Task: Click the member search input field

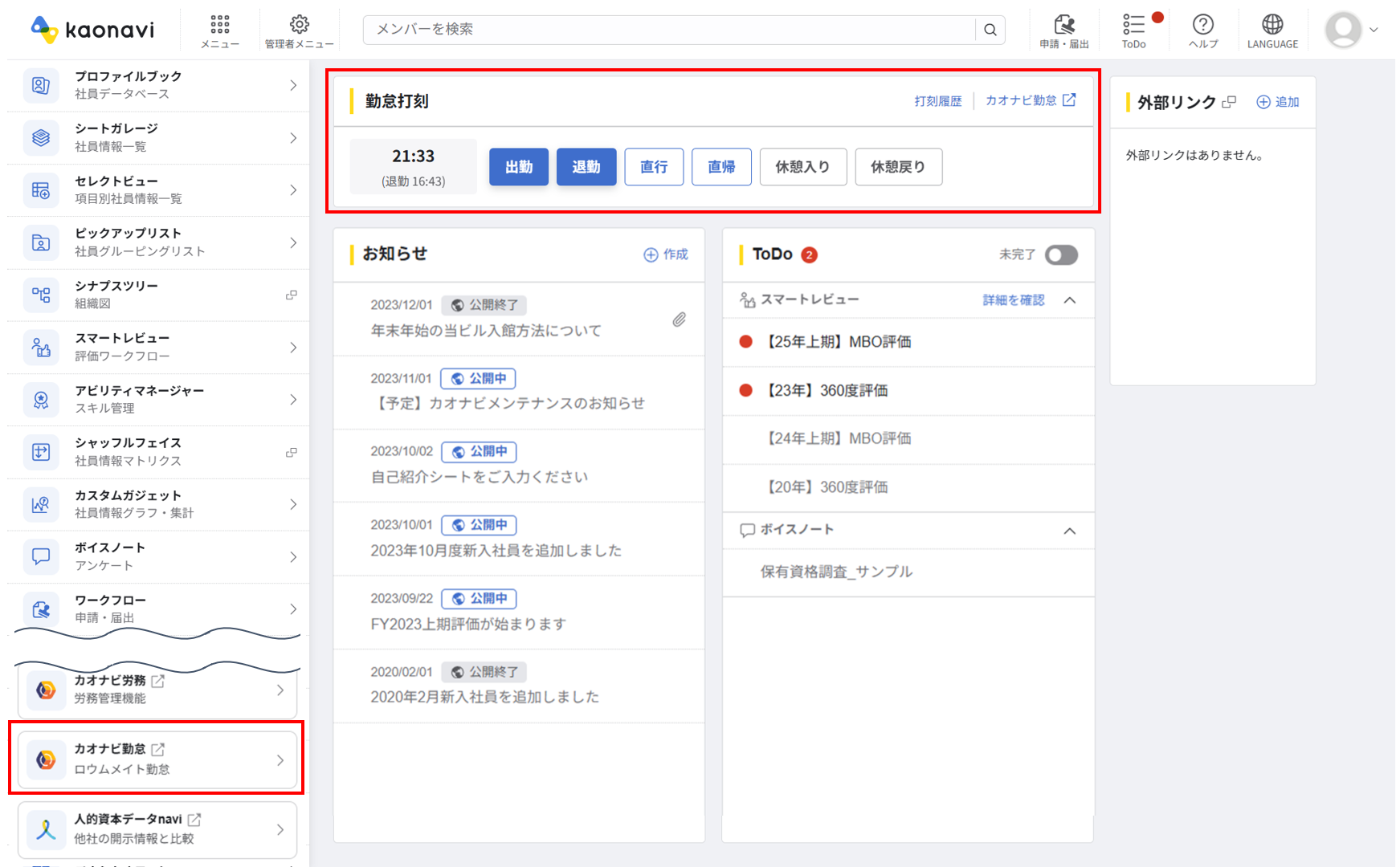Action: pyautogui.click(x=668, y=30)
